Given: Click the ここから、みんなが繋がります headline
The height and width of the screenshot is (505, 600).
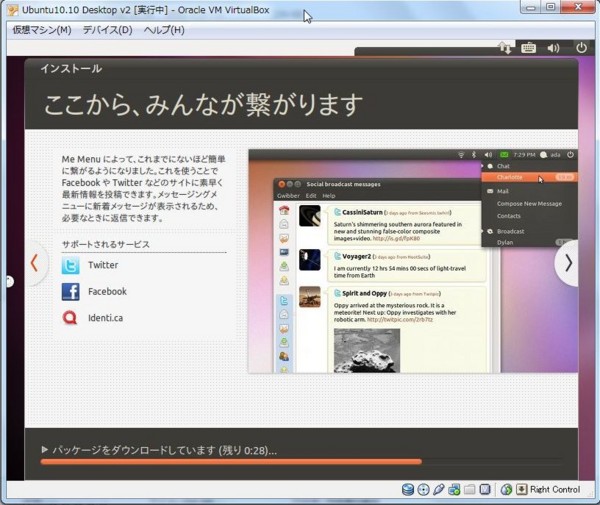Looking at the screenshot, I should point(203,104).
